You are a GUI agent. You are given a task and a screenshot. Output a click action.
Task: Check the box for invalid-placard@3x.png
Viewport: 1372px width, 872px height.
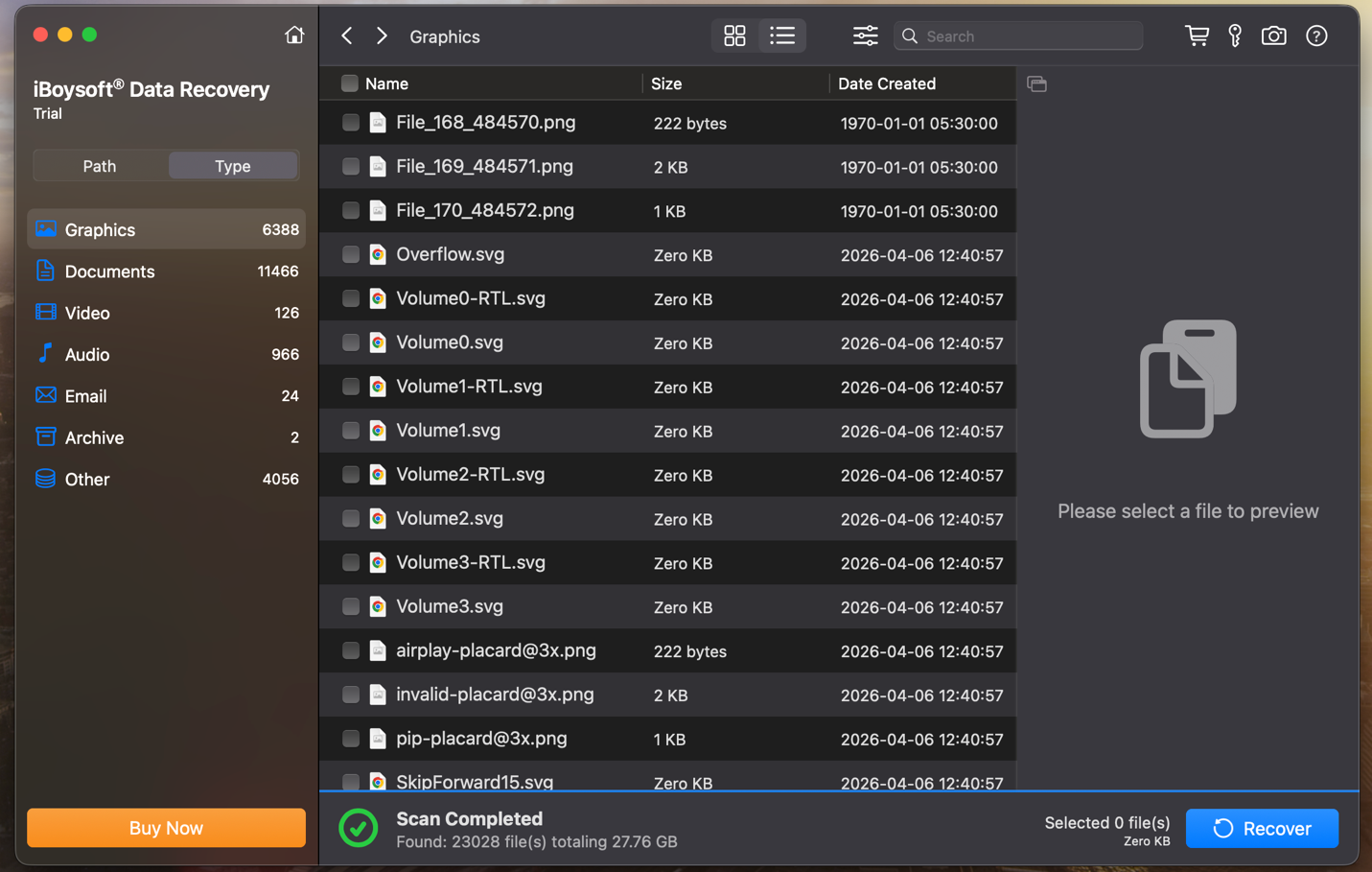tap(351, 695)
